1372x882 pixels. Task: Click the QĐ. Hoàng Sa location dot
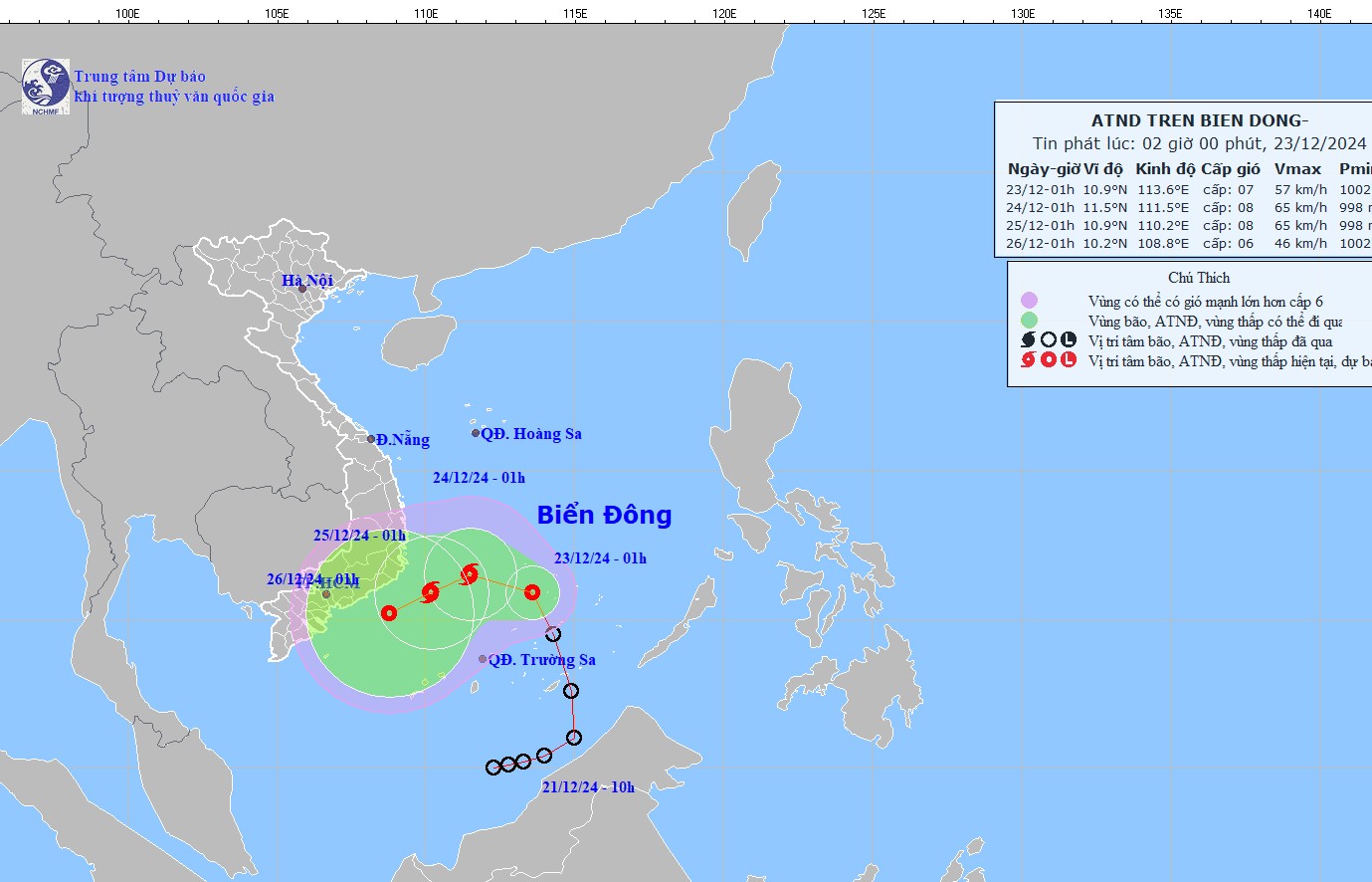tap(476, 433)
